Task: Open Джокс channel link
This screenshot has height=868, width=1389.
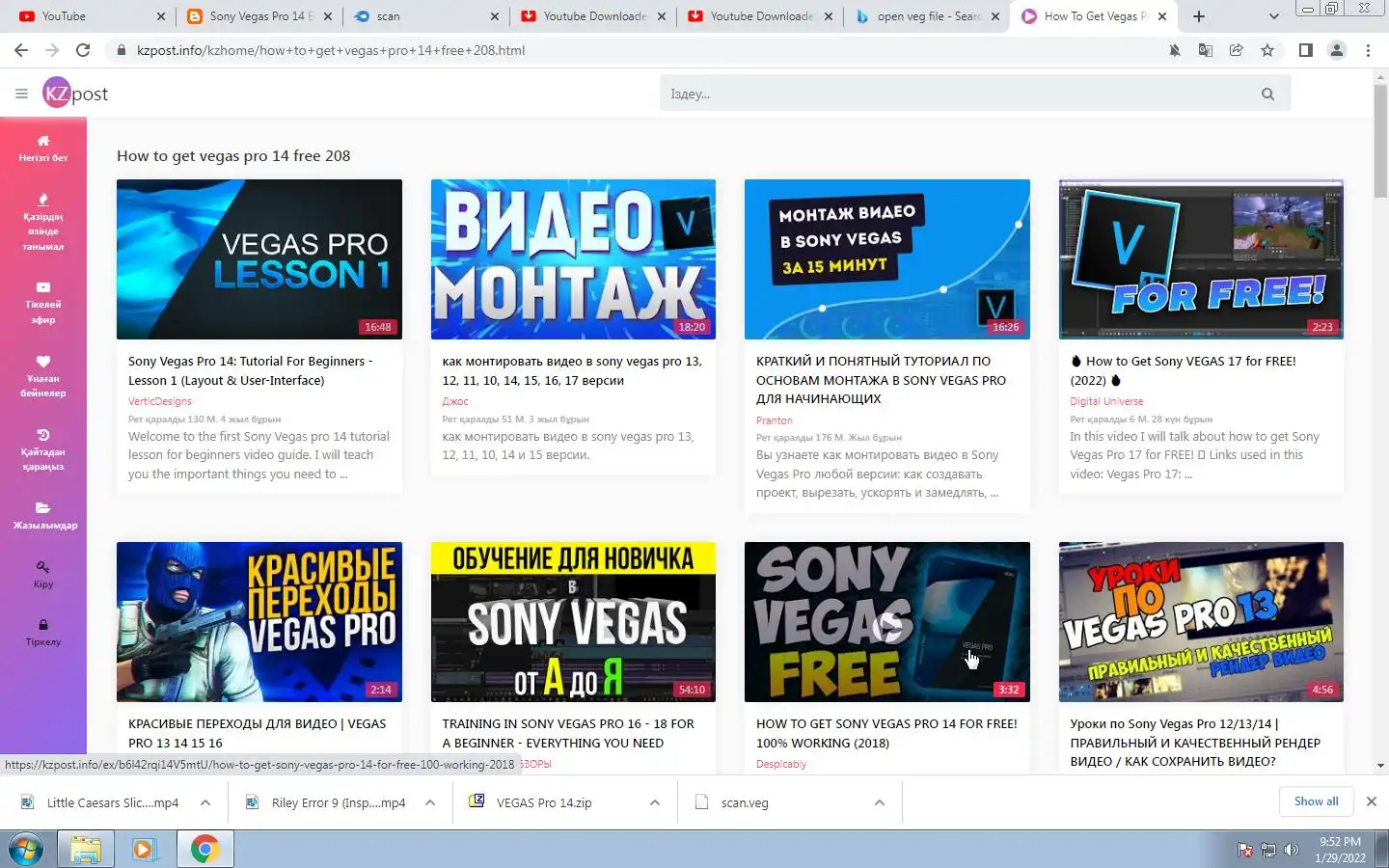Action: tap(455, 401)
